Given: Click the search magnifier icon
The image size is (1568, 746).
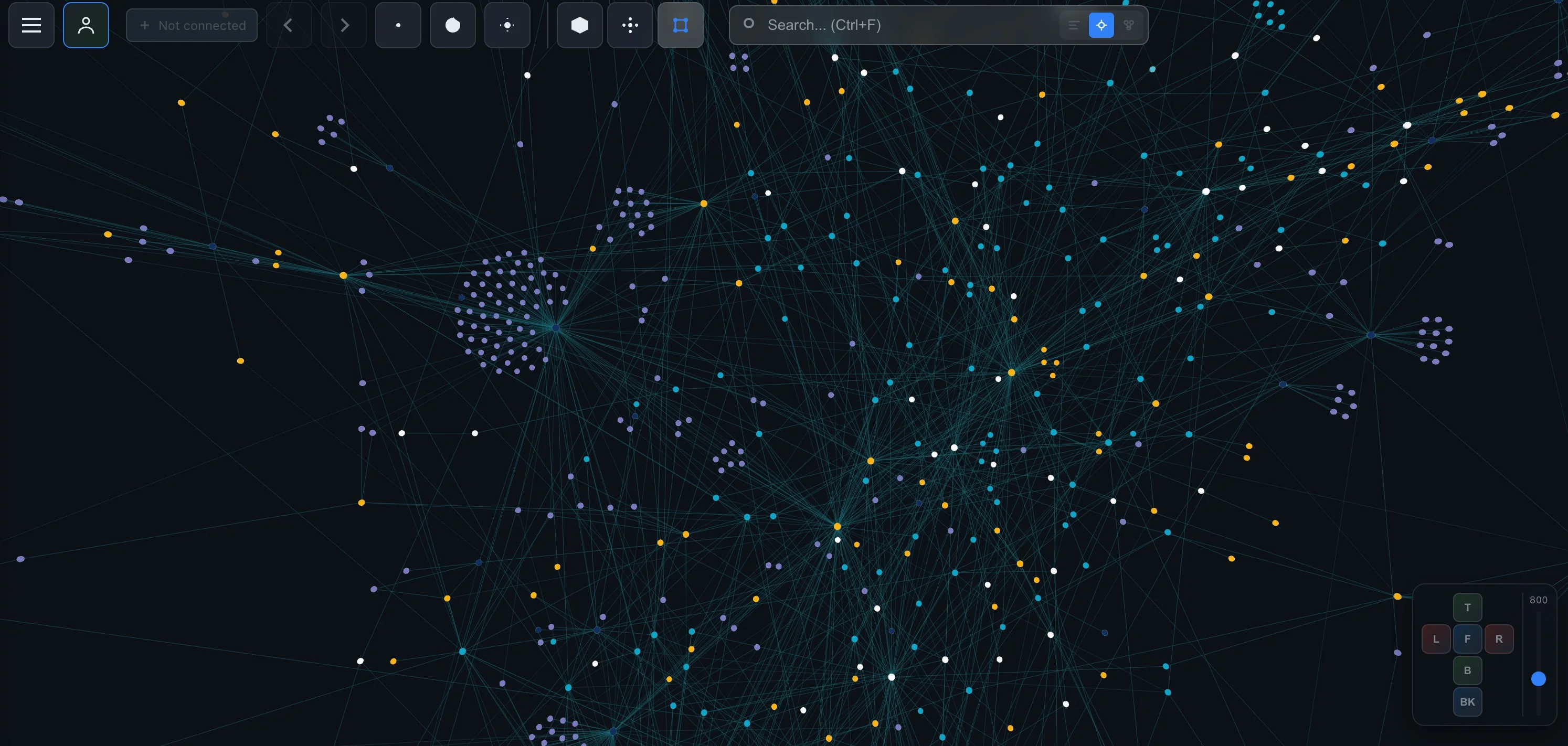Looking at the screenshot, I should 748,24.
